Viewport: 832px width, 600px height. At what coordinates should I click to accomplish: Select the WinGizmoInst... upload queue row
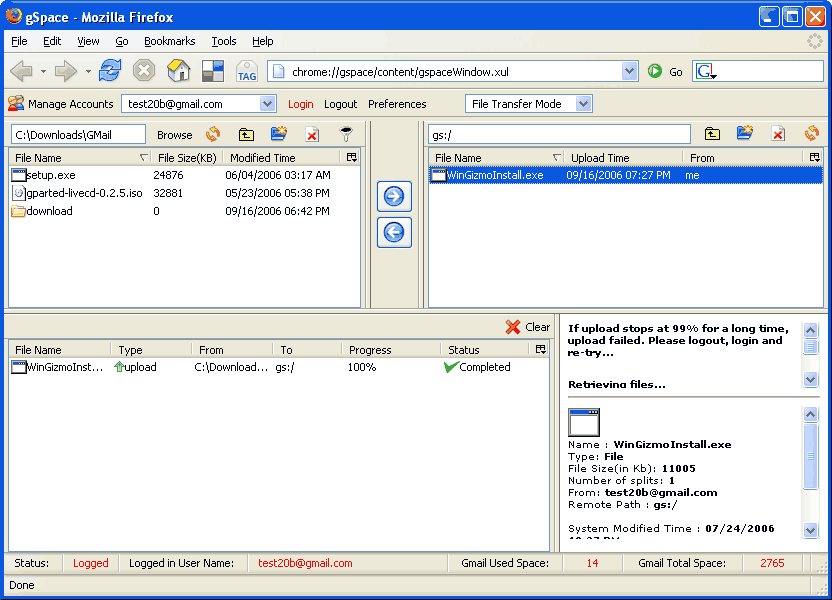[x=279, y=367]
